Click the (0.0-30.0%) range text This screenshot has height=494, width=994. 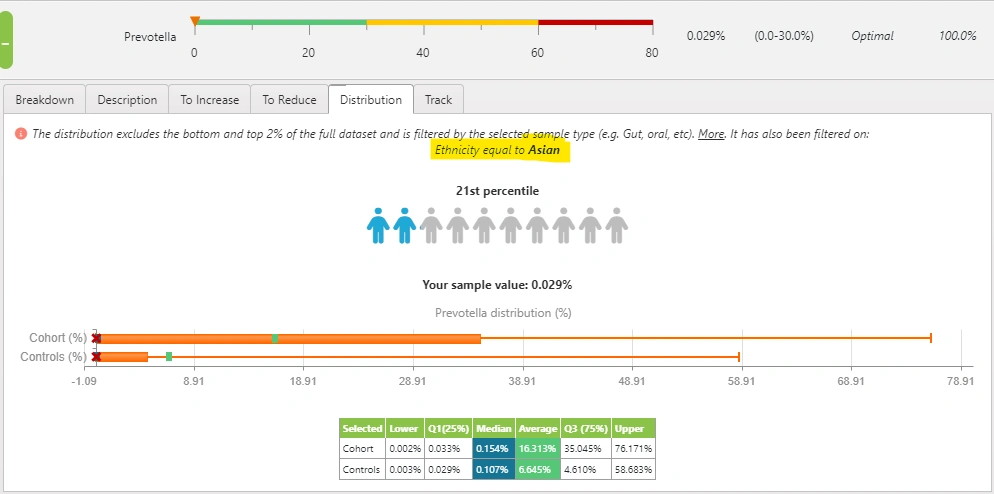point(784,36)
